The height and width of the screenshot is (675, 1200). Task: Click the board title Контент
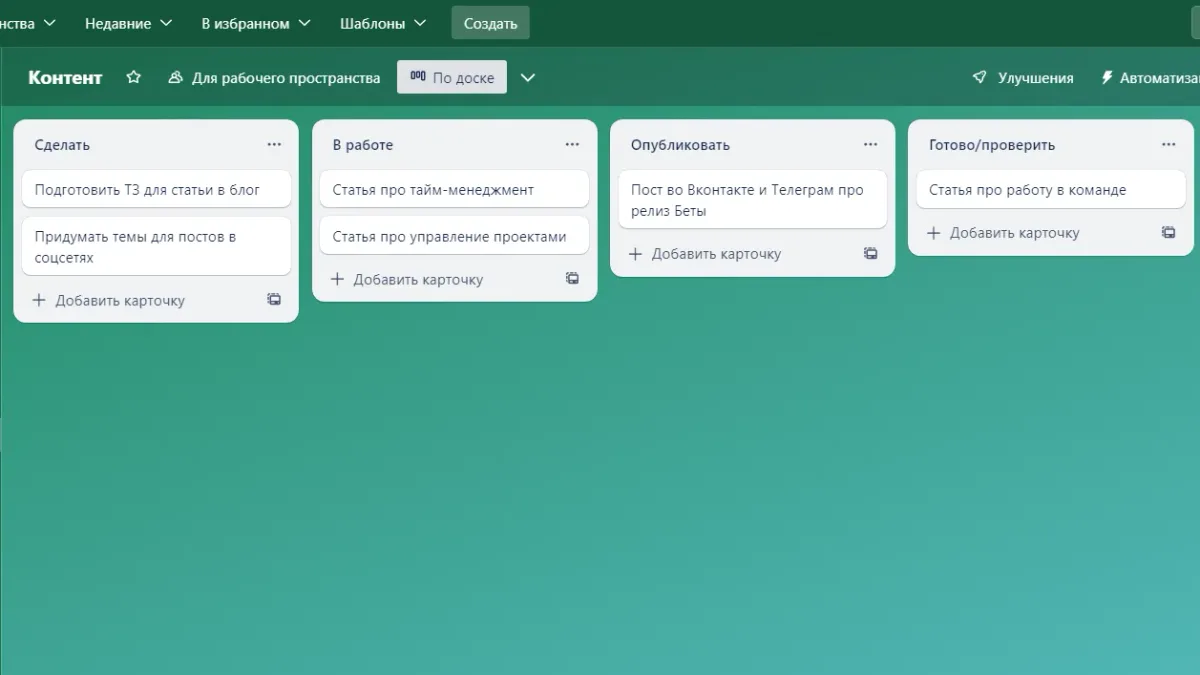65,76
